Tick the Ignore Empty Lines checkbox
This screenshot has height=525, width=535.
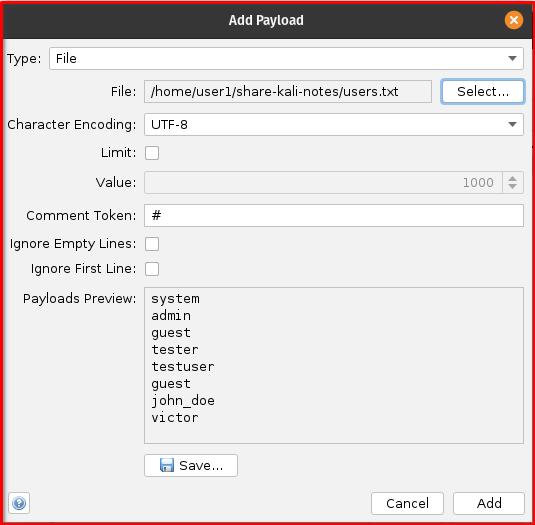pyautogui.click(x=152, y=244)
